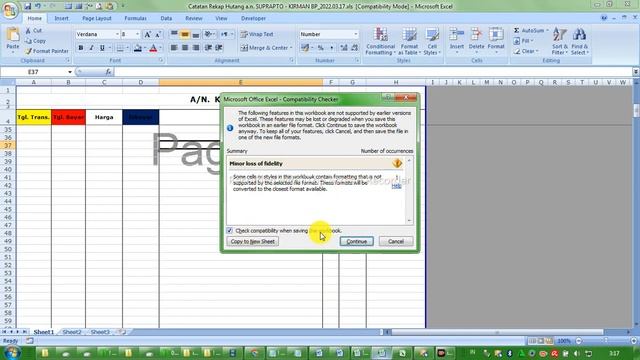640x360 pixels.
Task: Select row 37 header
Action: click(8, 145)
